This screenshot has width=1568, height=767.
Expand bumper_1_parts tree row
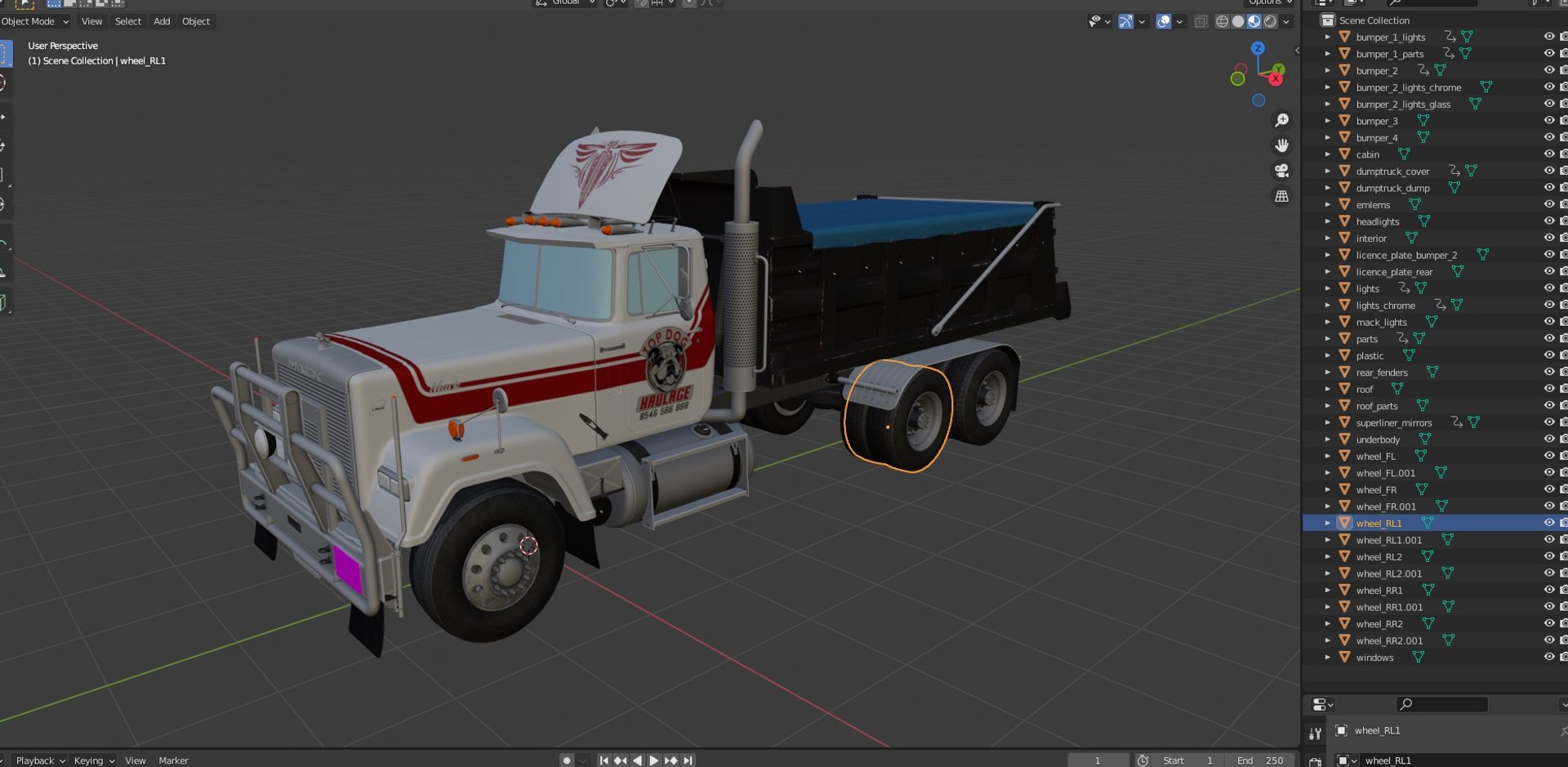1327,54
